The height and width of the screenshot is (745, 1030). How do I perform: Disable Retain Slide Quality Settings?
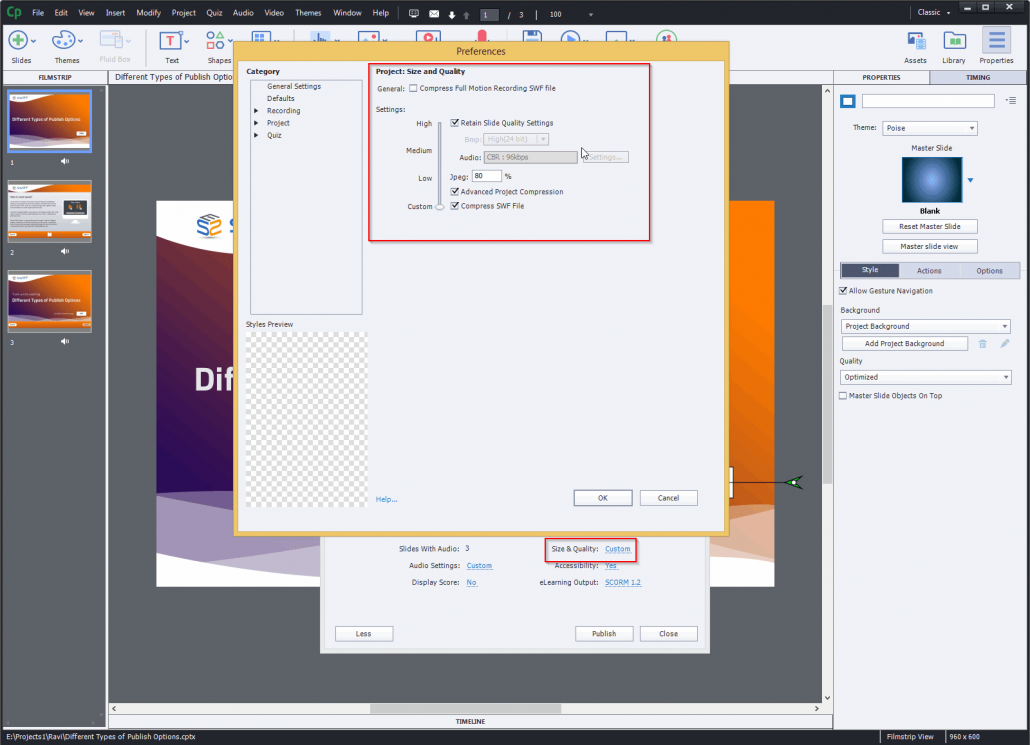[x=455, y=122]
